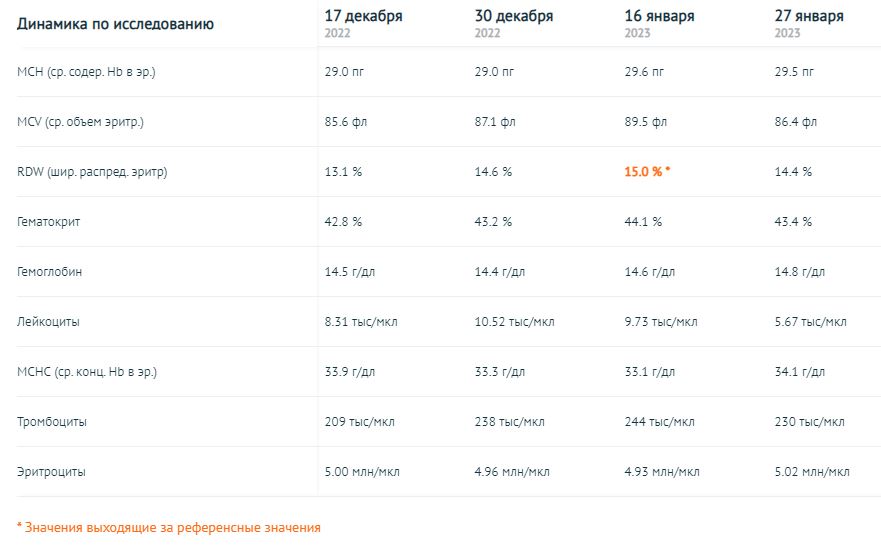The height and width of the screenshot is (553, 881).
Task: Select the Эритроциты row label
Action: (52, 472)
